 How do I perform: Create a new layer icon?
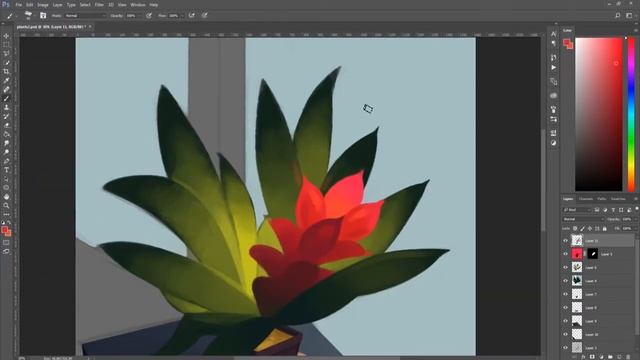619,357
